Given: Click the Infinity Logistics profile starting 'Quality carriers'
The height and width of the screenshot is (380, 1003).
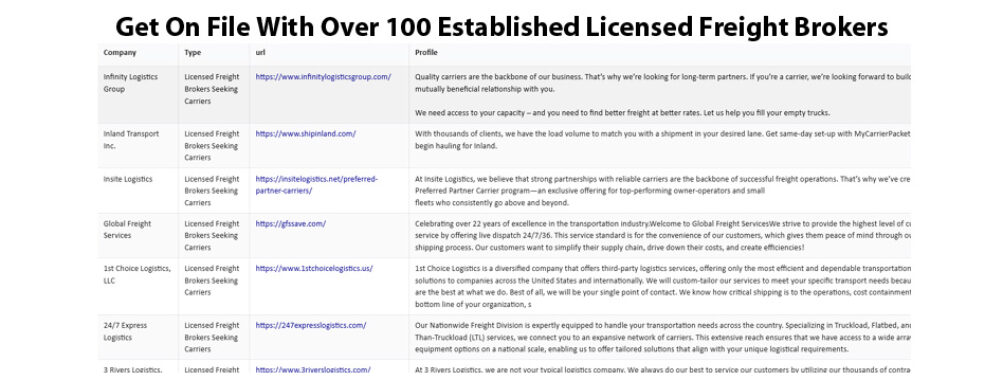Looking at the screenshot, I should coord(662,95).
